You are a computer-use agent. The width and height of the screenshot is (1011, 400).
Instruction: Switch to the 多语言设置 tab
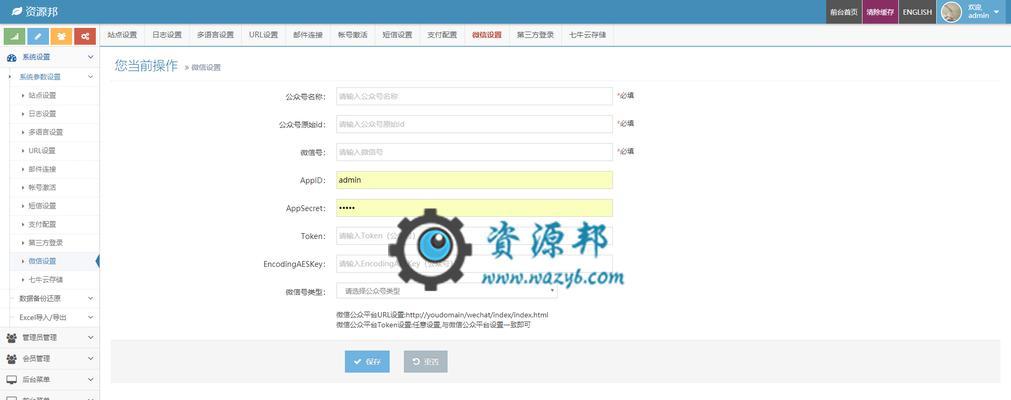[215, 35]
